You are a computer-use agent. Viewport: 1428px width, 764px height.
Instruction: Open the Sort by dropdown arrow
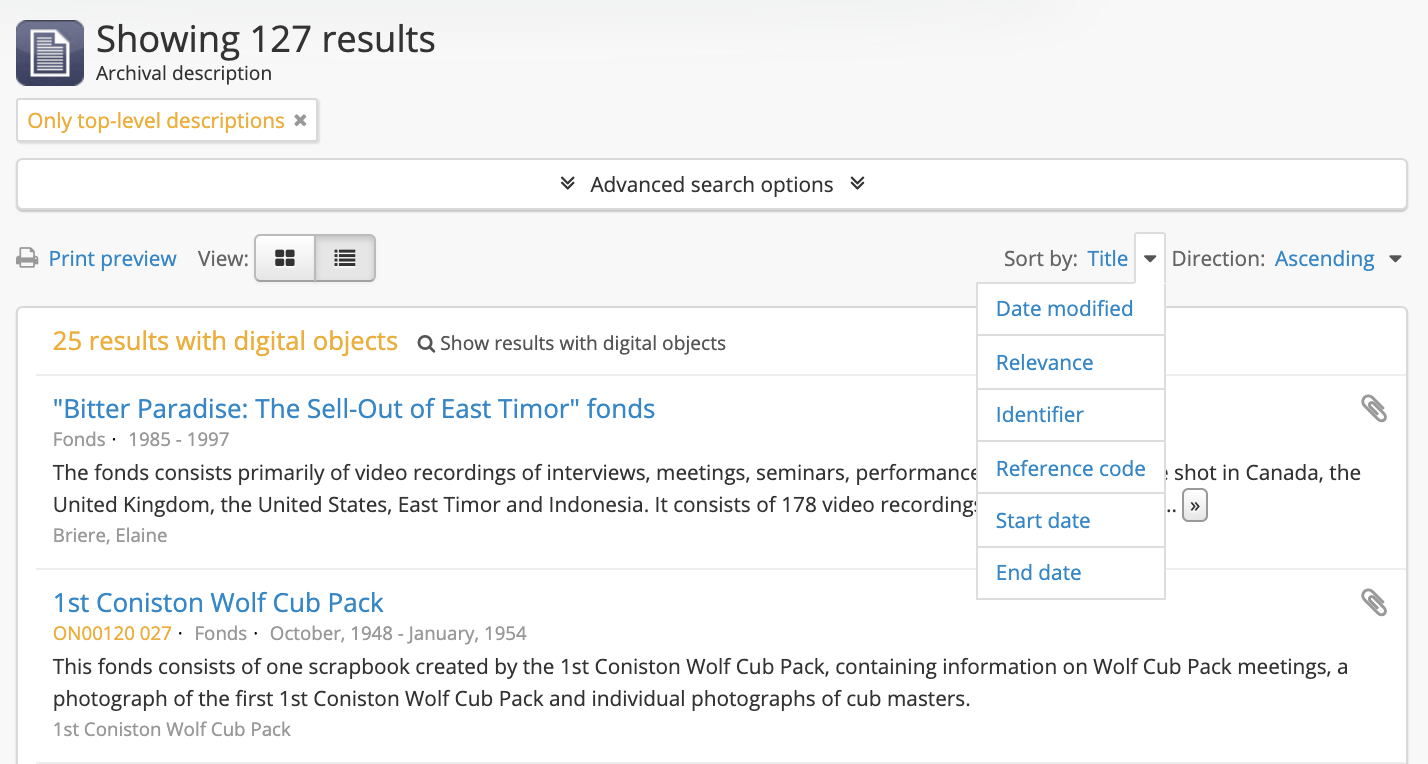1149,257
